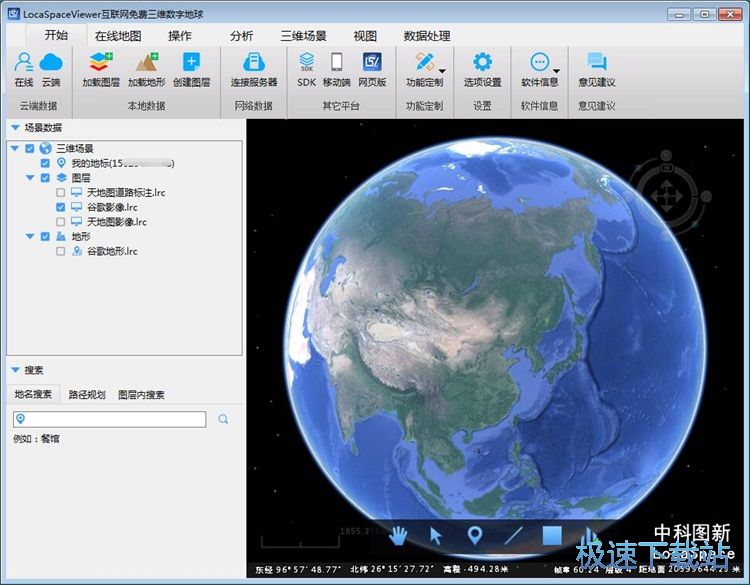The height and width of the screenshot is (585, 750).
Task: Click the terrain icon beside 地形
Action: coord(61,236)
